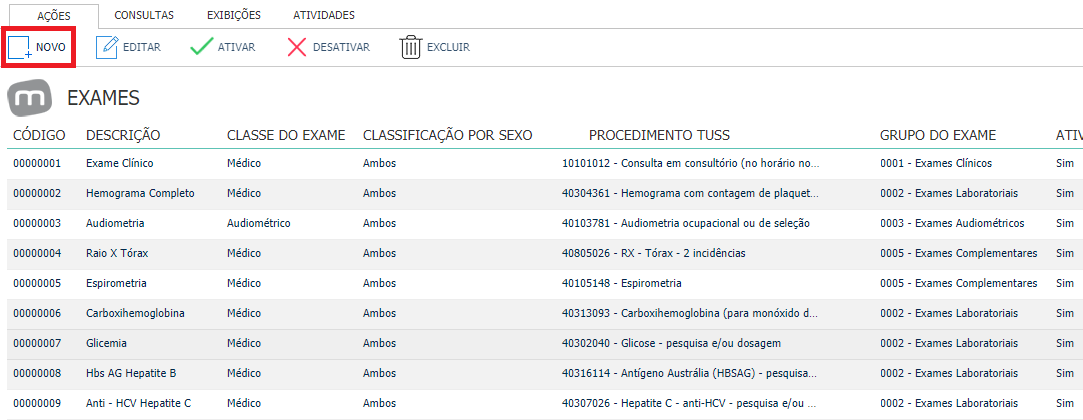Sort by Grupo do Exame column header
Image resolution: width=1083 pixels, height=420 pixels.
point(938,135)
